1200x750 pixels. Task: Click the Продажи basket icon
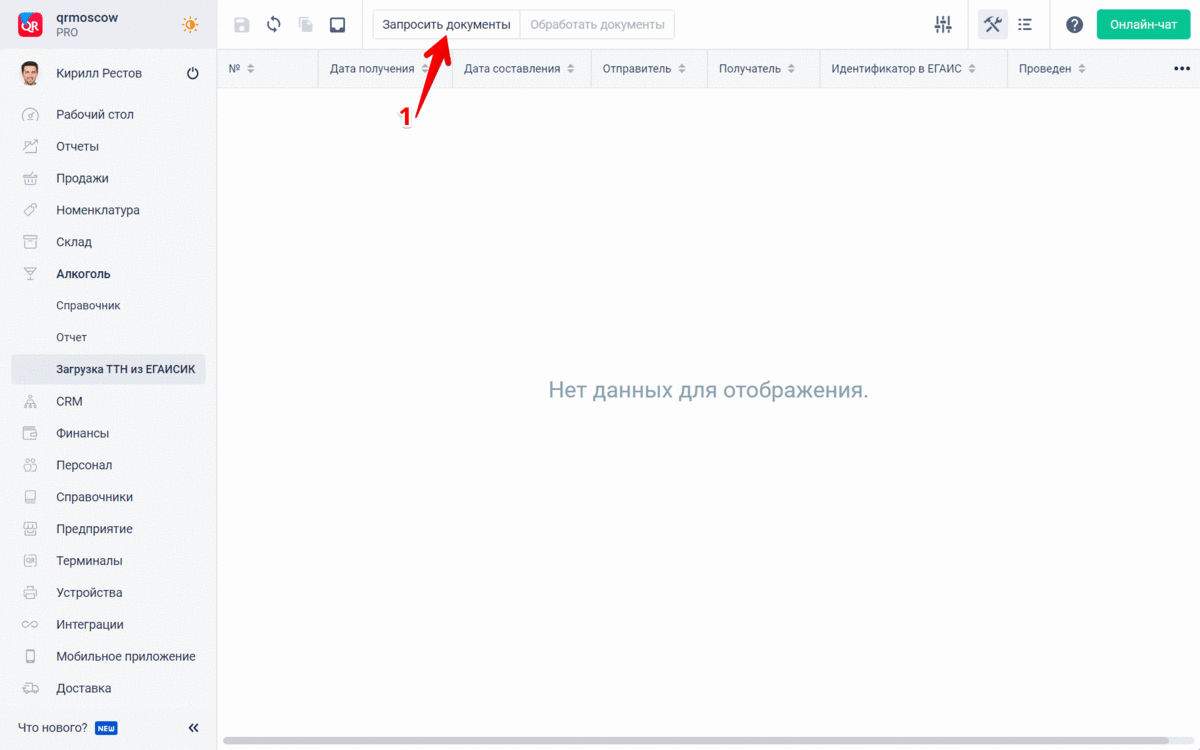click(30, 178)
